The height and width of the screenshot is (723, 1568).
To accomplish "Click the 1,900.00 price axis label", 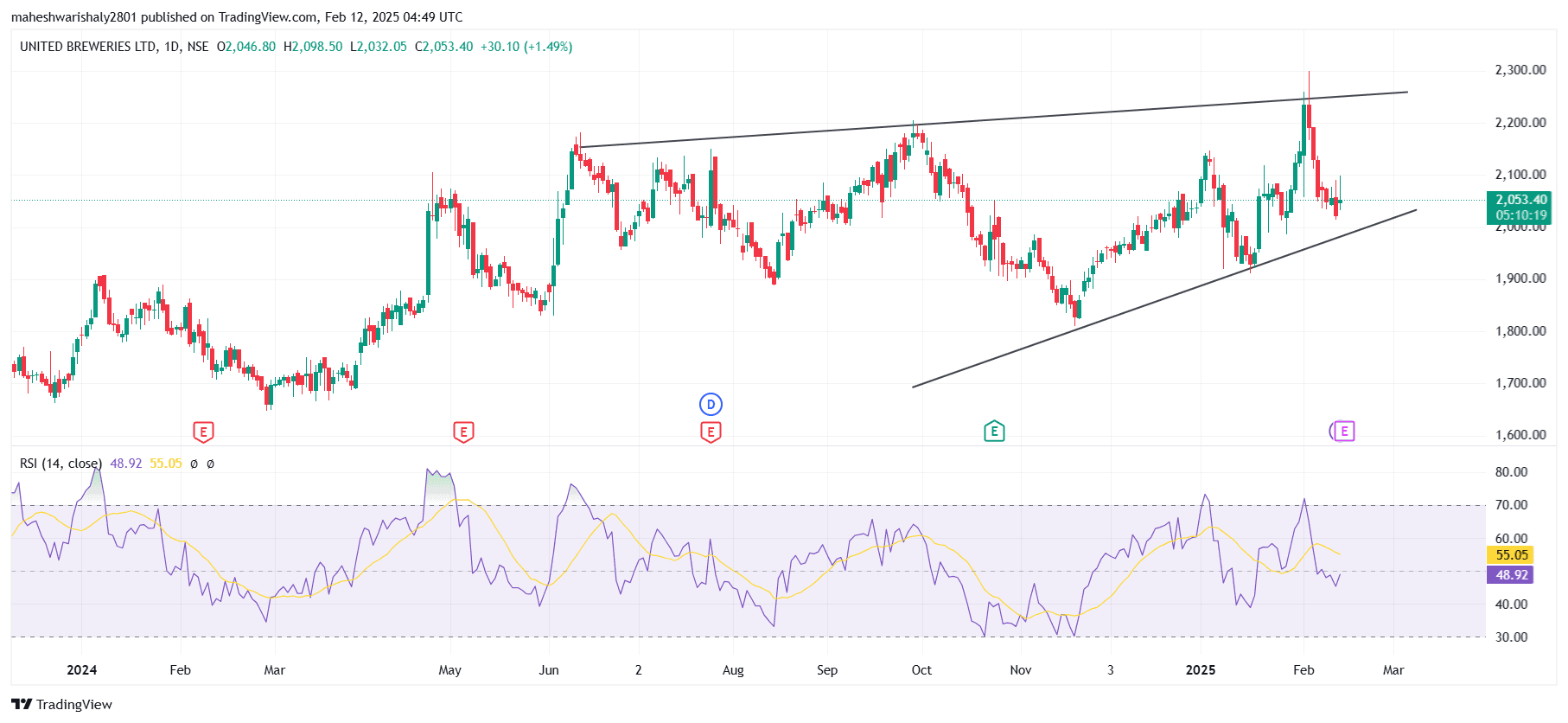I will [x=1520, y=278].
